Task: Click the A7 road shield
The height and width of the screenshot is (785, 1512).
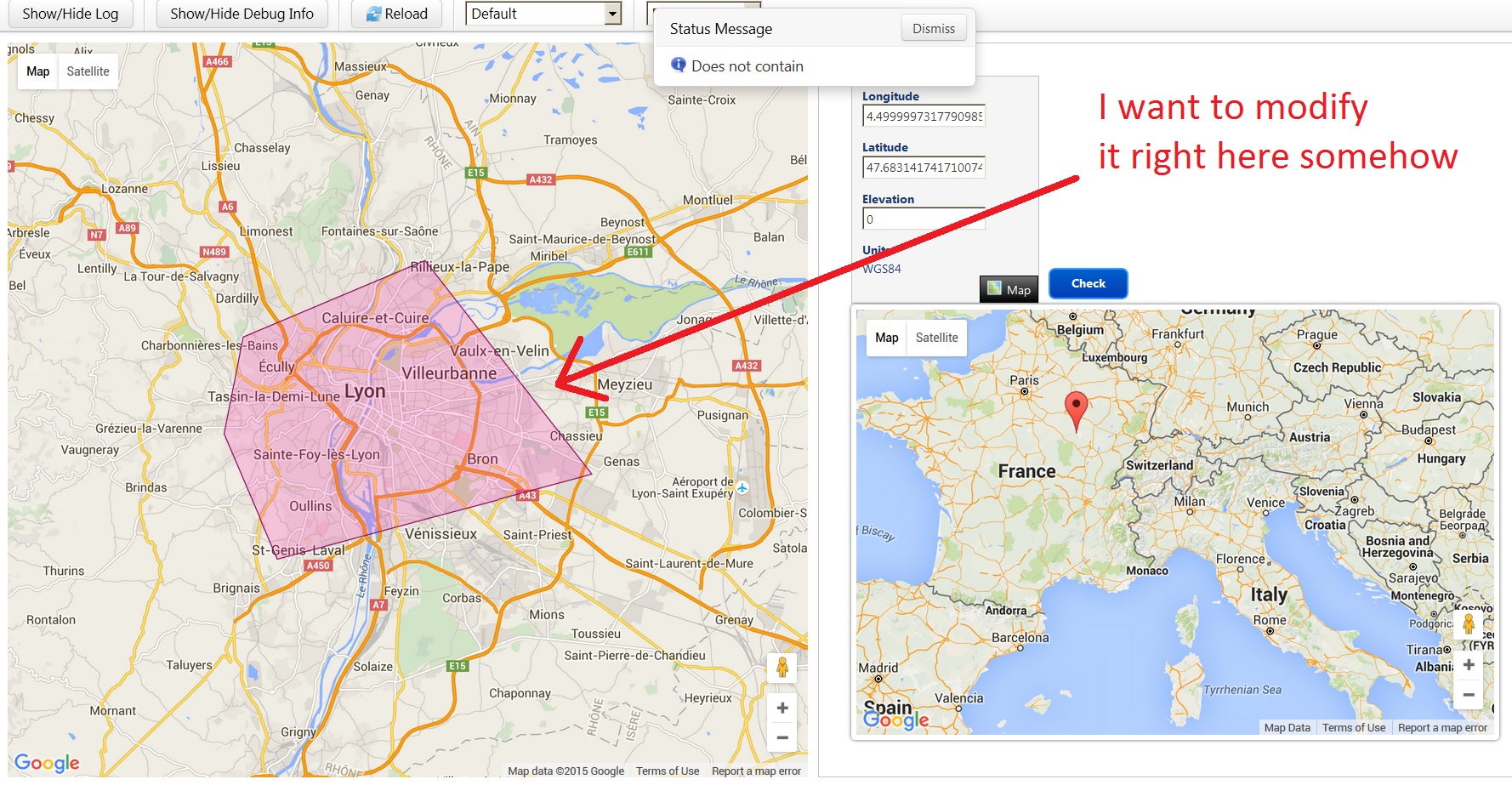Action: pos(379,605)
